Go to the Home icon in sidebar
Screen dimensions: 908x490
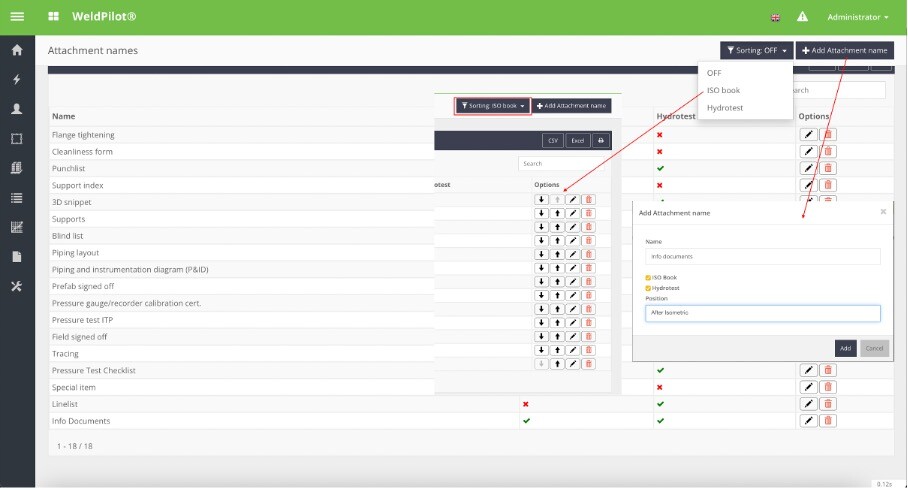(16, 51)
